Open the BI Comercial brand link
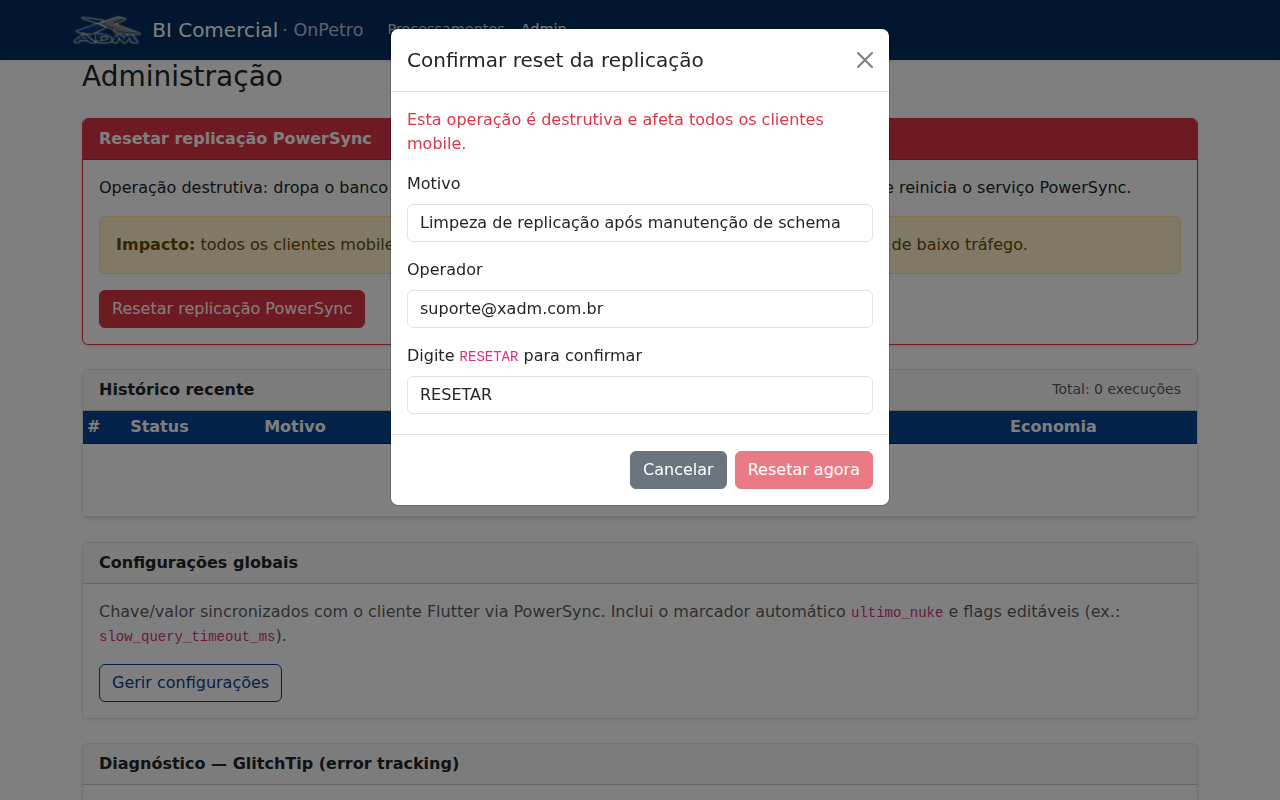Image resolution: width=1280 pixels, height=800 pixels. click(x=215, y=30)
